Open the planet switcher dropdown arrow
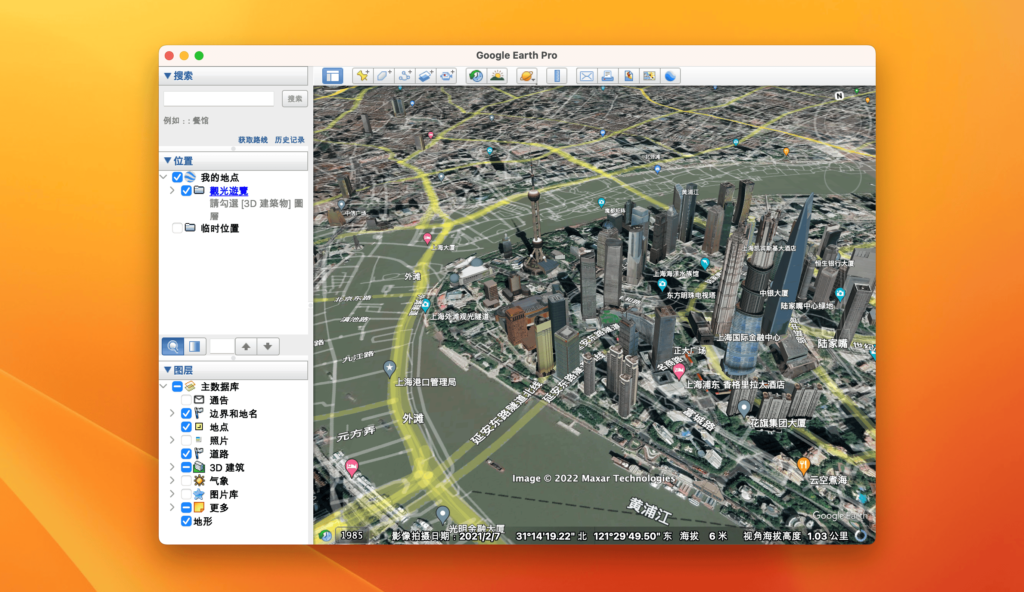Screen dimensions: 1024x592 534,80
